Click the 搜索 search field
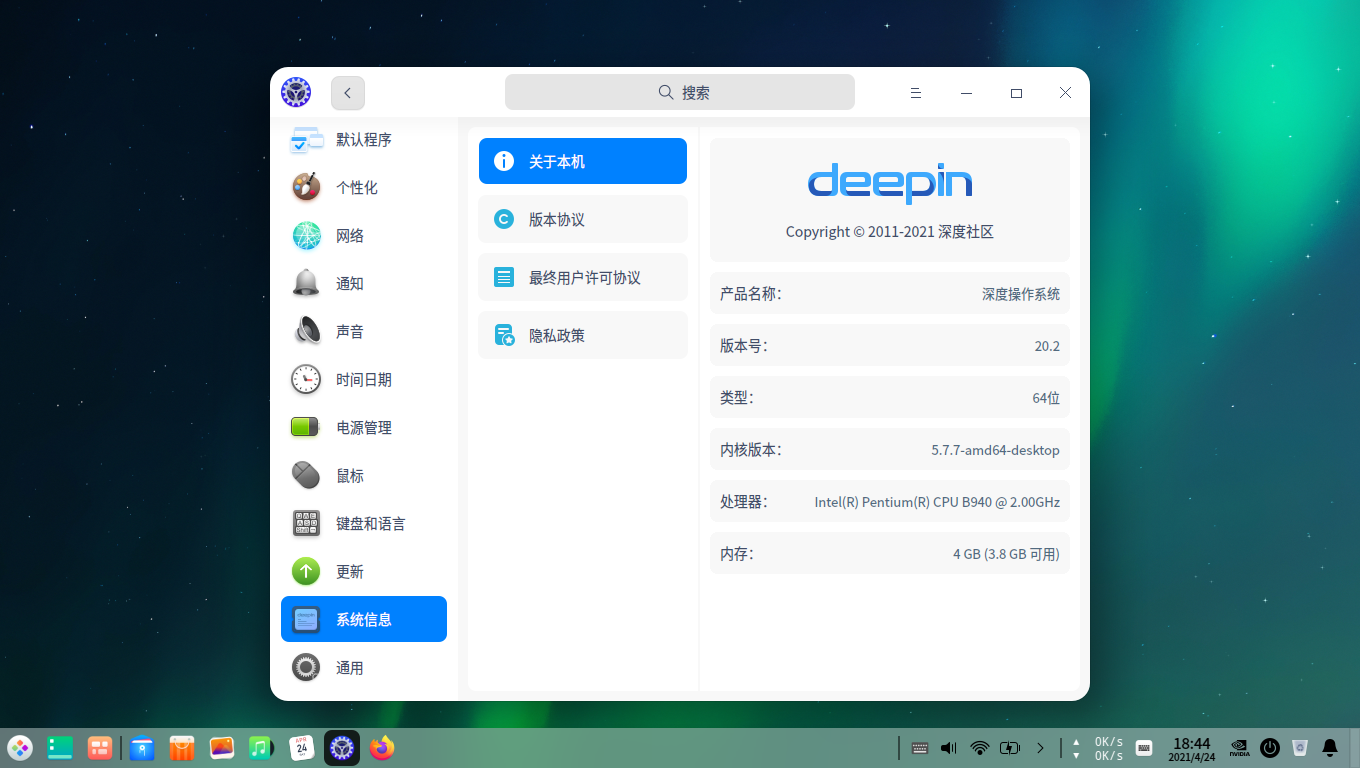 tap(680, 92)
